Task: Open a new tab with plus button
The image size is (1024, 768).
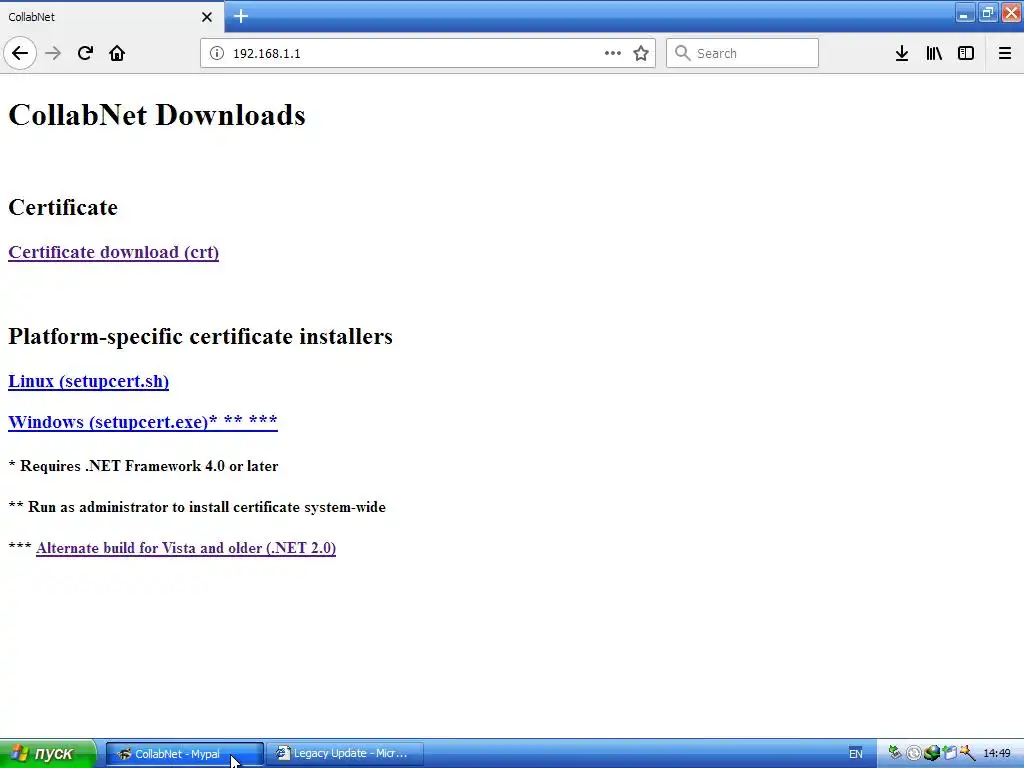Action: (x=240, y=16)
